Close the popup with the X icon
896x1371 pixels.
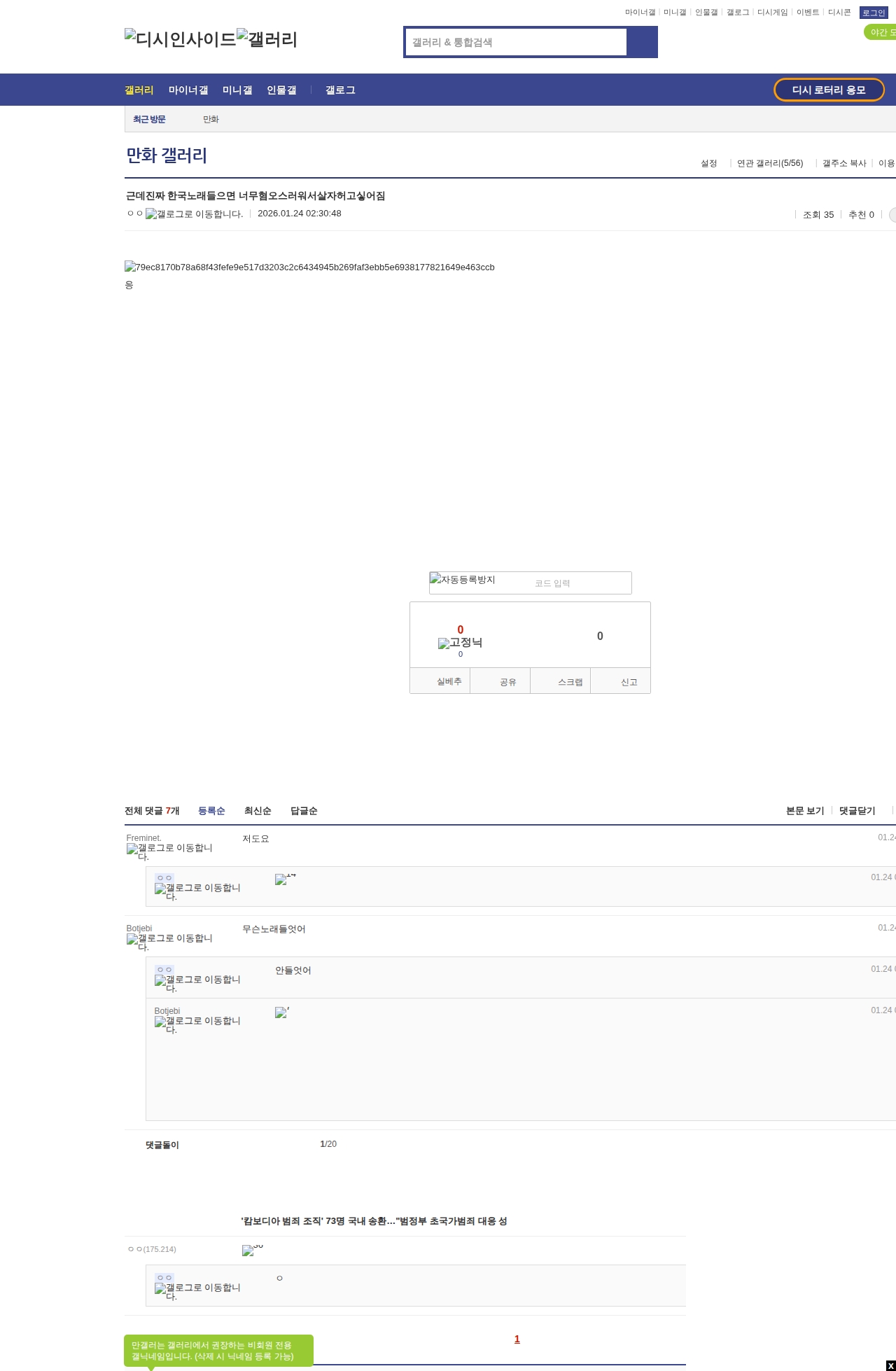(x=890, y=1365)
